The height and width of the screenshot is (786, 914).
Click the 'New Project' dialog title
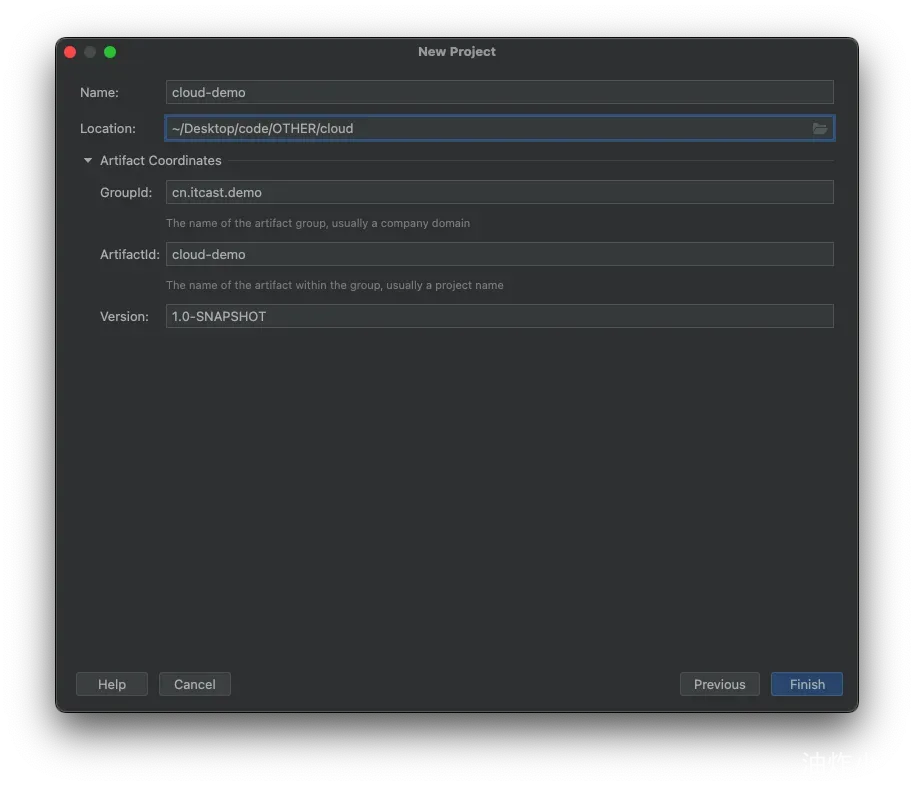tap(457, 51)
